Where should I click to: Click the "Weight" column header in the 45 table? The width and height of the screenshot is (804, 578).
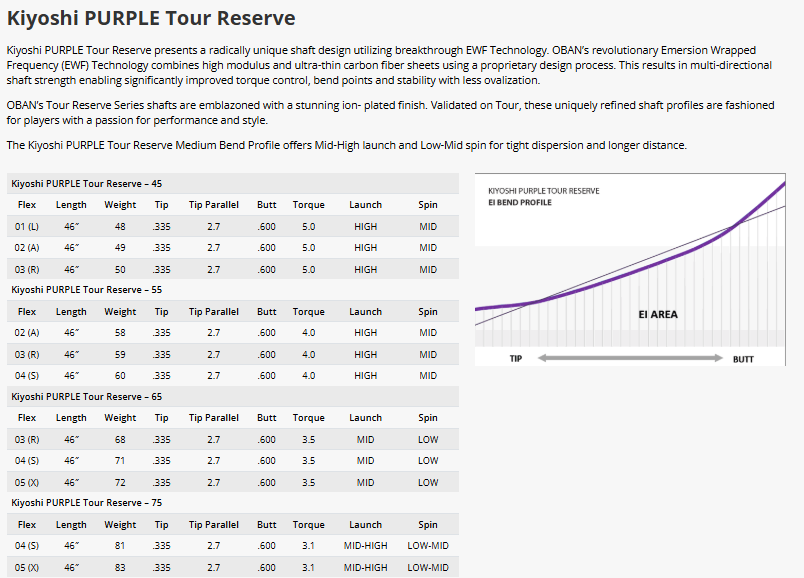[120, 205]
